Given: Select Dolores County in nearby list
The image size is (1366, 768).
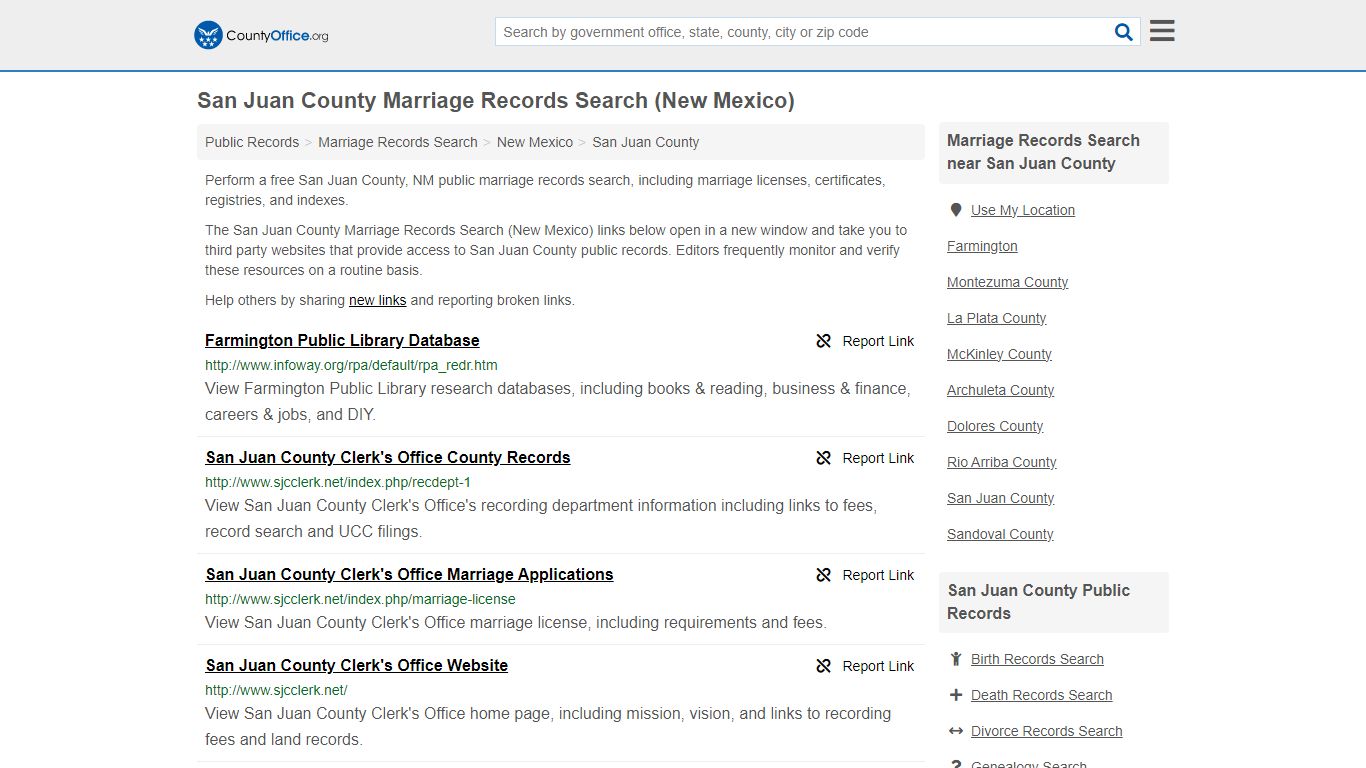Looking at the screenshot, I should pyautogui.click(x=995, y=426).
